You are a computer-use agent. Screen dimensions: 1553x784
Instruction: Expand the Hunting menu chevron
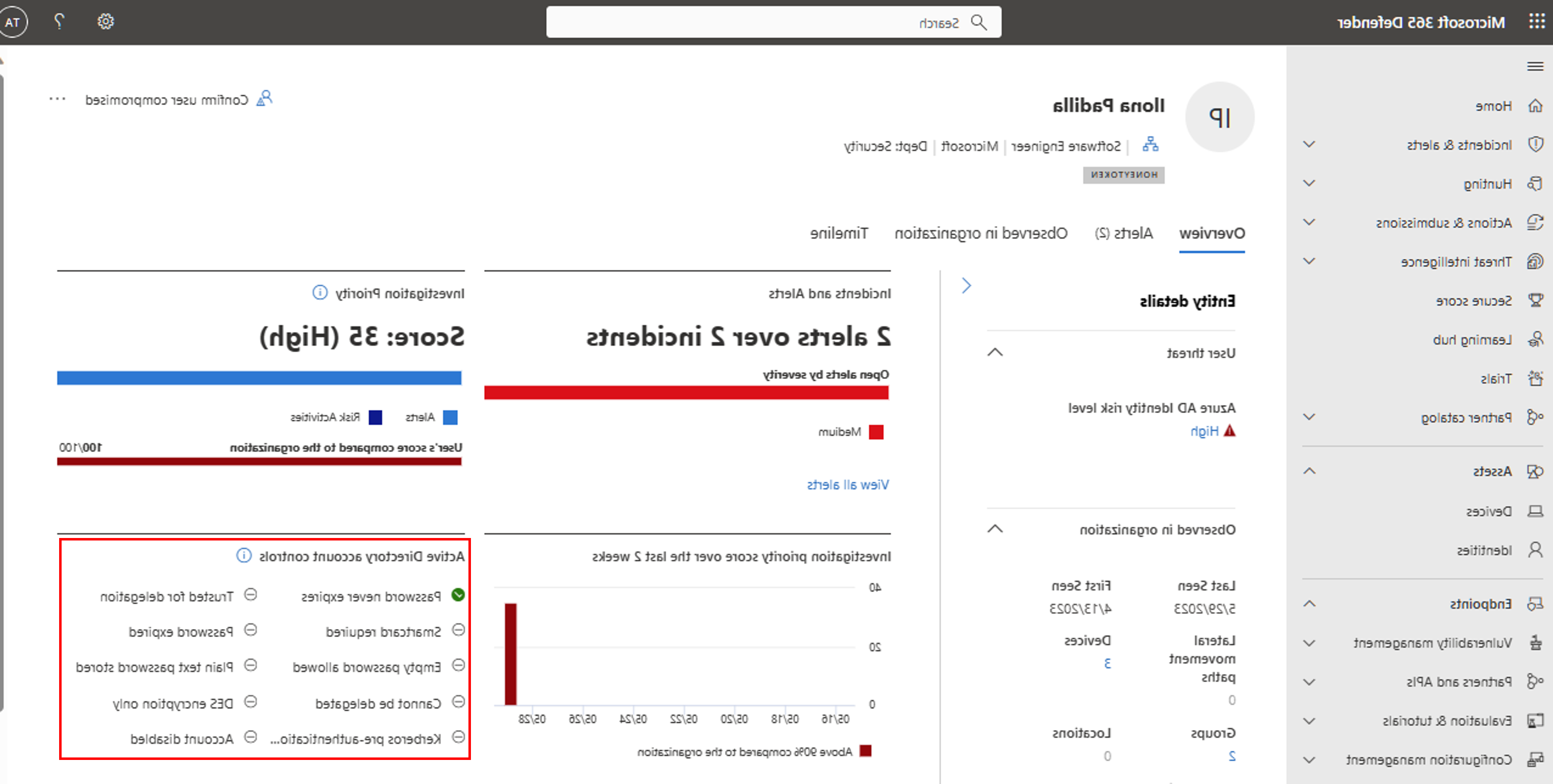pos(1309,183)
